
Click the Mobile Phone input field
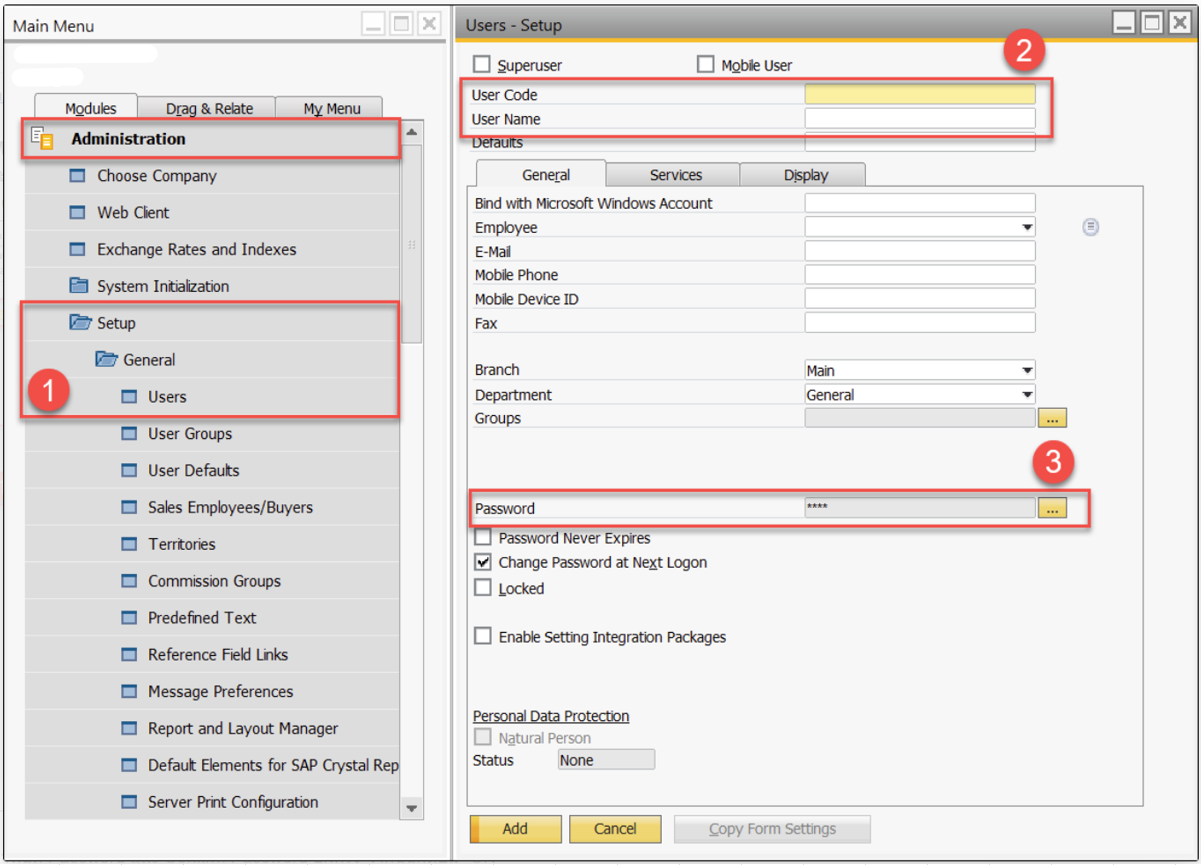[x=920, y=275]
